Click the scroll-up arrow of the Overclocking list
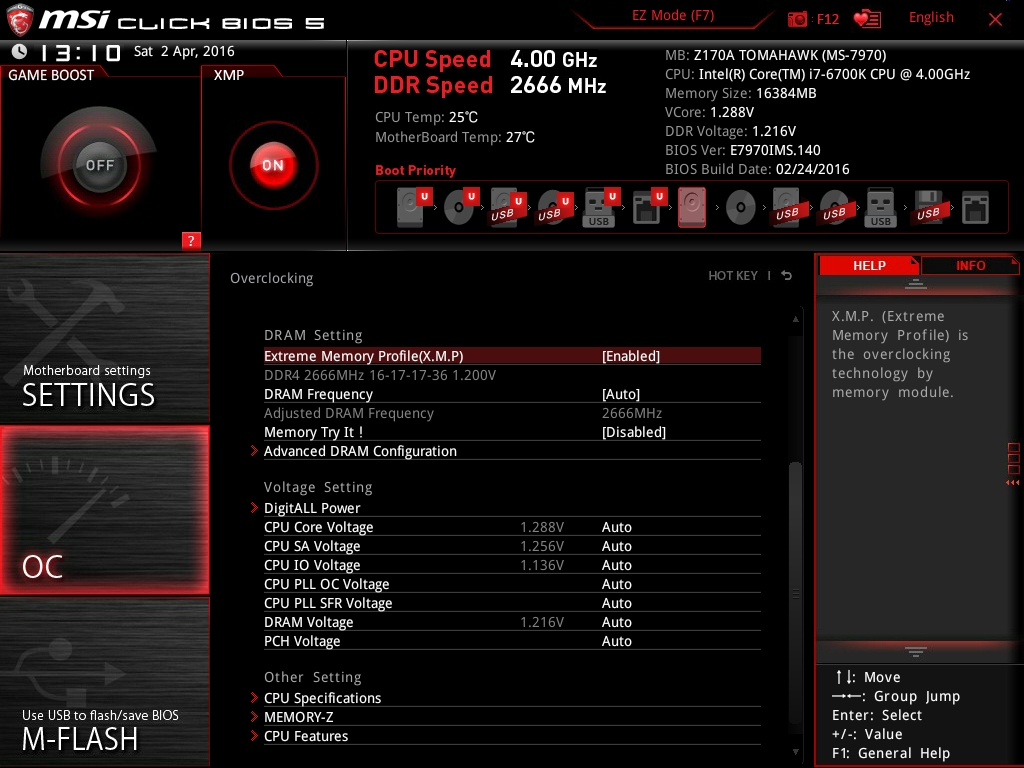The width and height of the screenshot is (1024, 768). 795,319
